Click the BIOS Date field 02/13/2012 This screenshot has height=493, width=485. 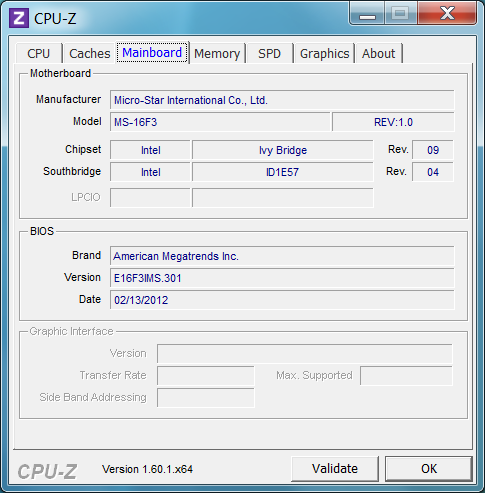[282, 300]
